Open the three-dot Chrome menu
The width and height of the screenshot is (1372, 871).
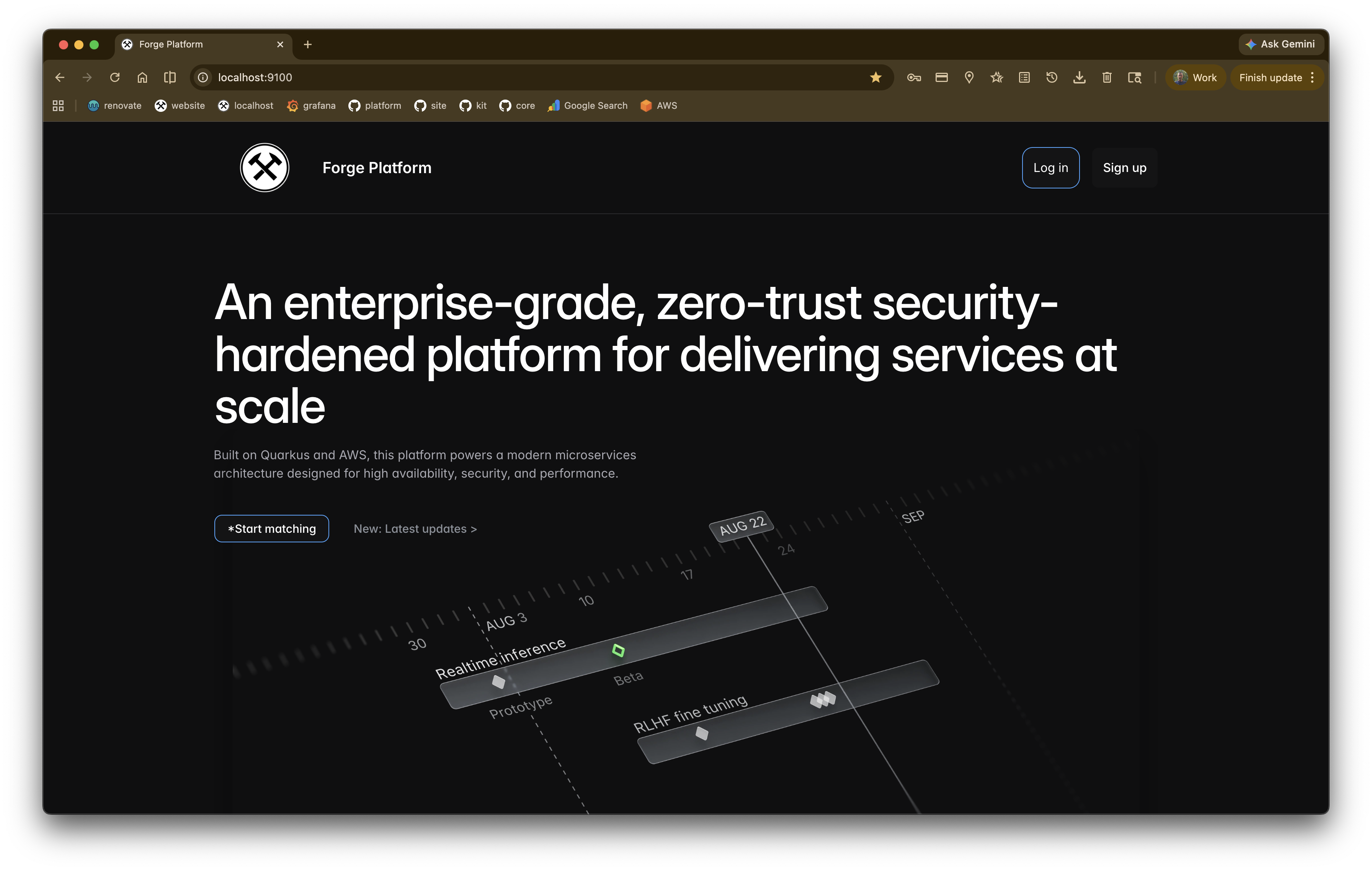tap(1312, 77)
